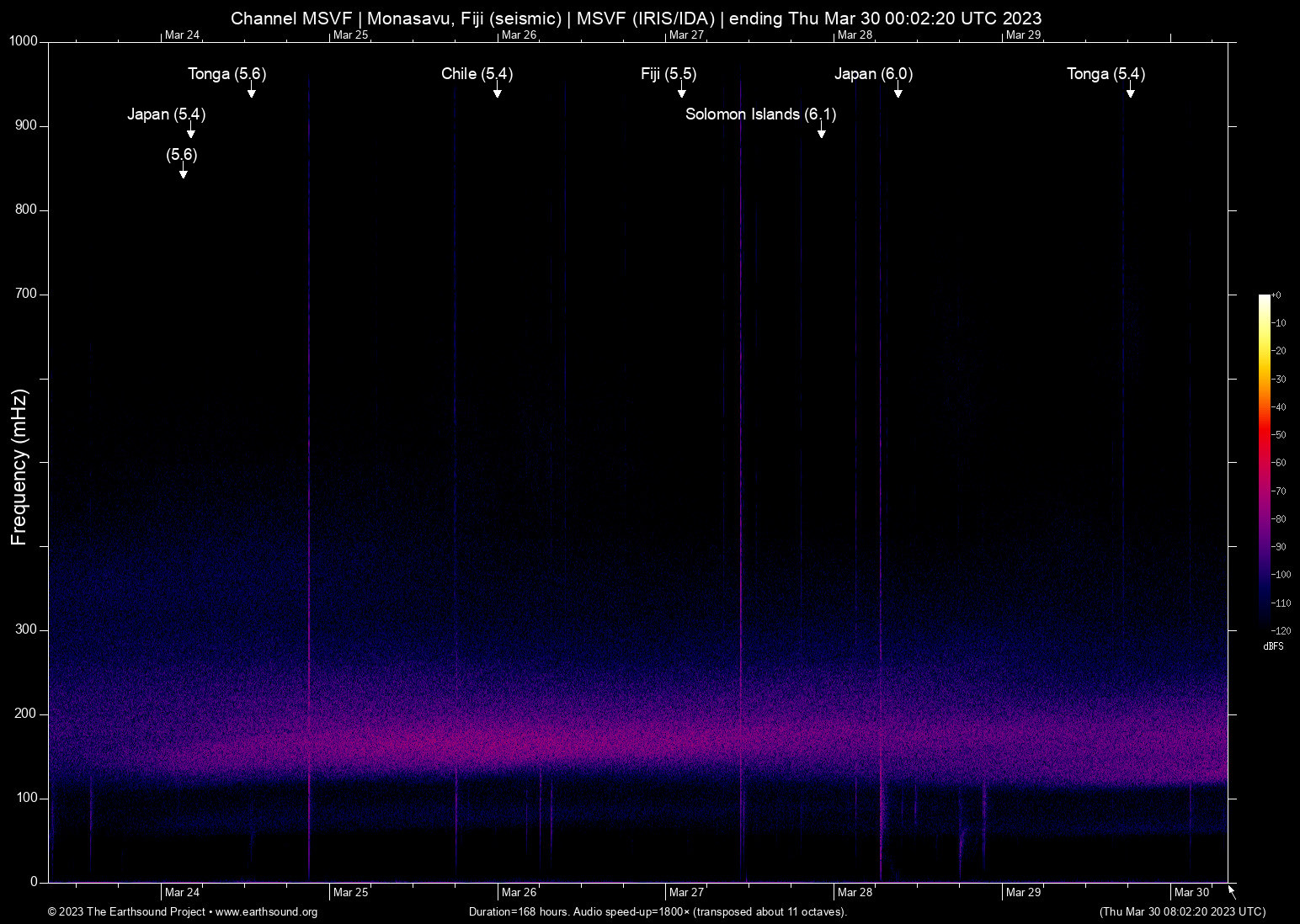Click the 100 frequency axis label
This screenshot has height=924, width=1300.
26,798
